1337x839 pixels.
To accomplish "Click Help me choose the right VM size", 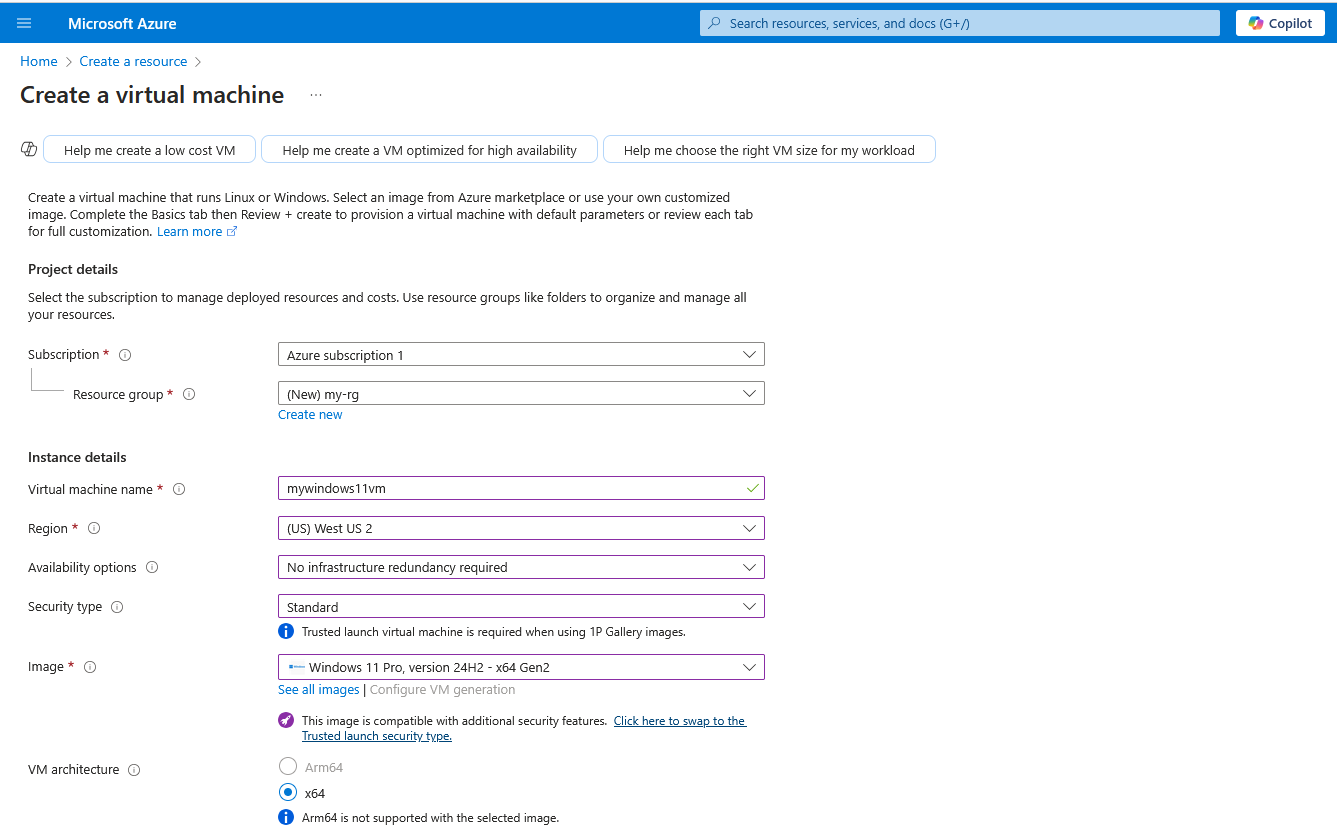I will pos(769,150).
